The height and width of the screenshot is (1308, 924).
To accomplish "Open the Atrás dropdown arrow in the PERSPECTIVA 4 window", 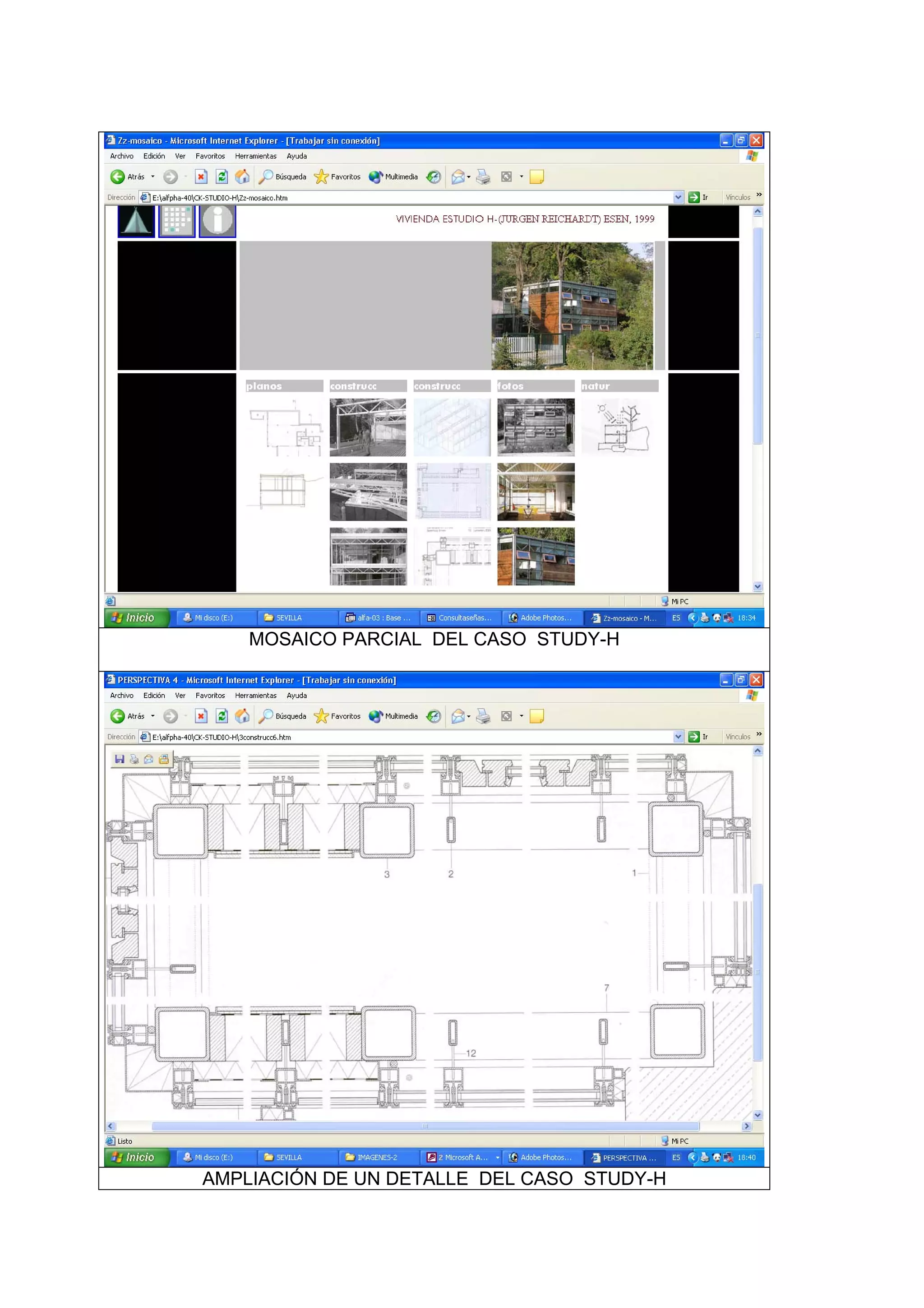I will (x=152, y=716).
